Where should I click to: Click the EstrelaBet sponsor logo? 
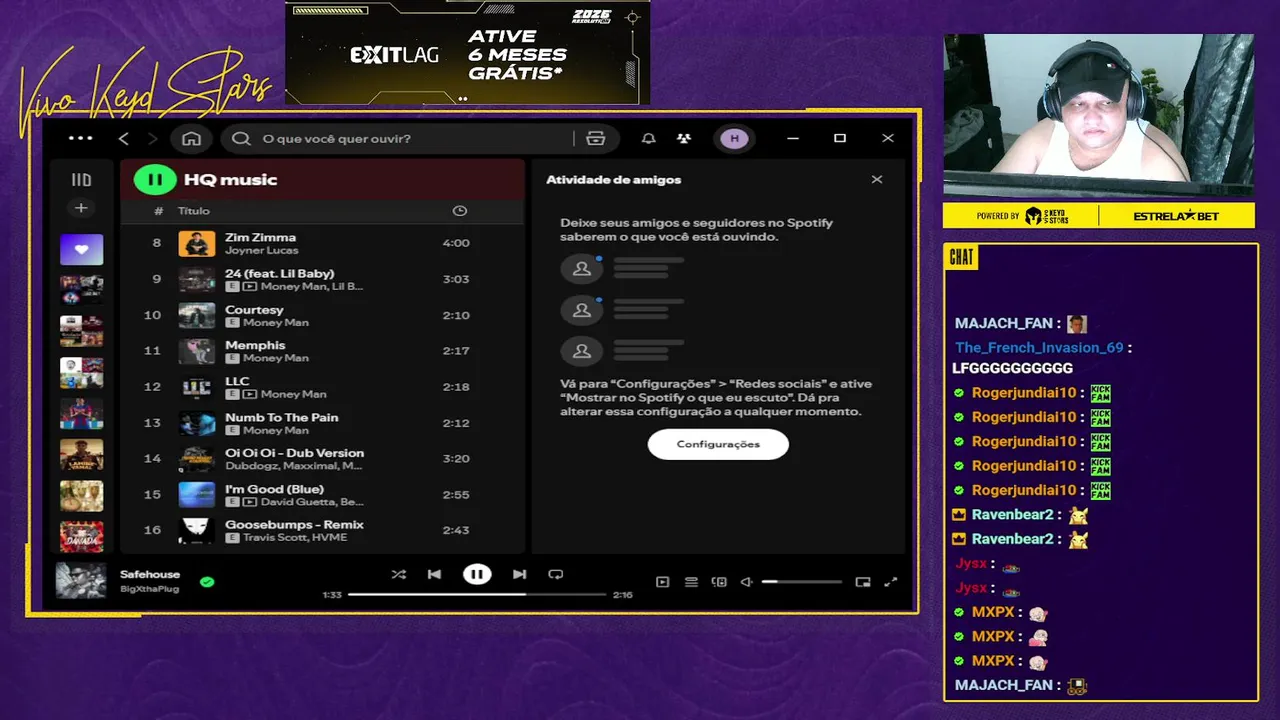[x=1176, y=216]
